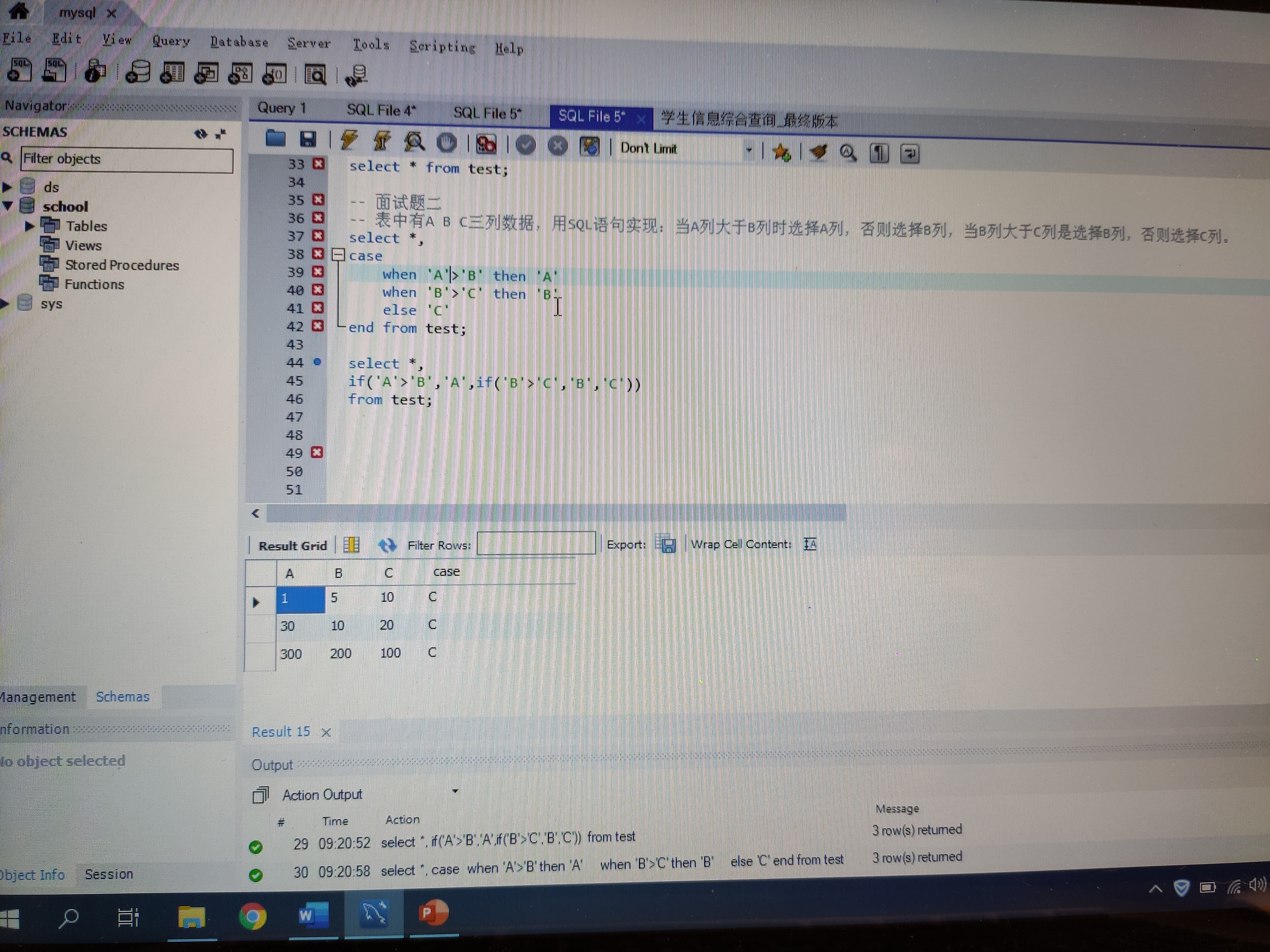Toggle wrap cell content icon
This screenshot has width=1270, height=952.
(810, 544)
